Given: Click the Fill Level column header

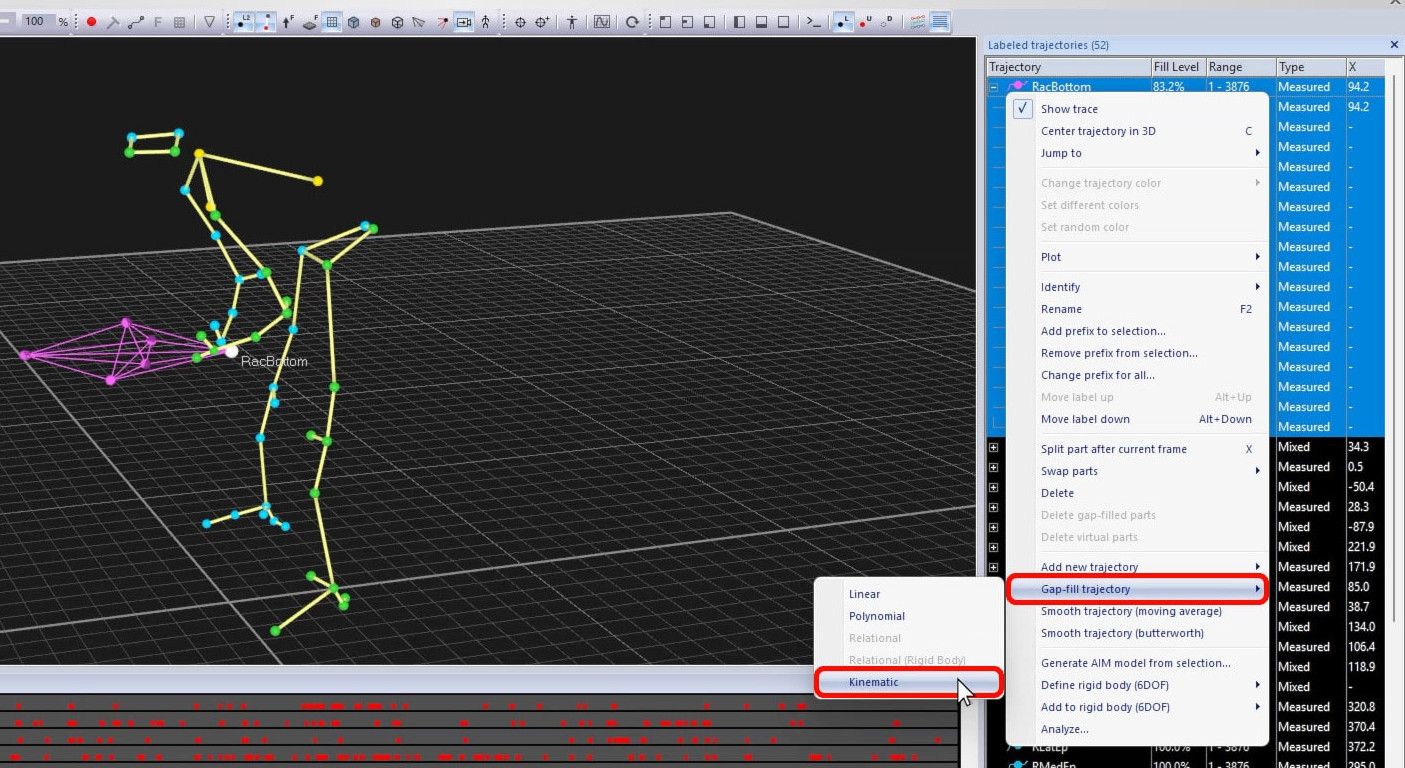Looking at the screenshot, I should [x=1176, y=67].
